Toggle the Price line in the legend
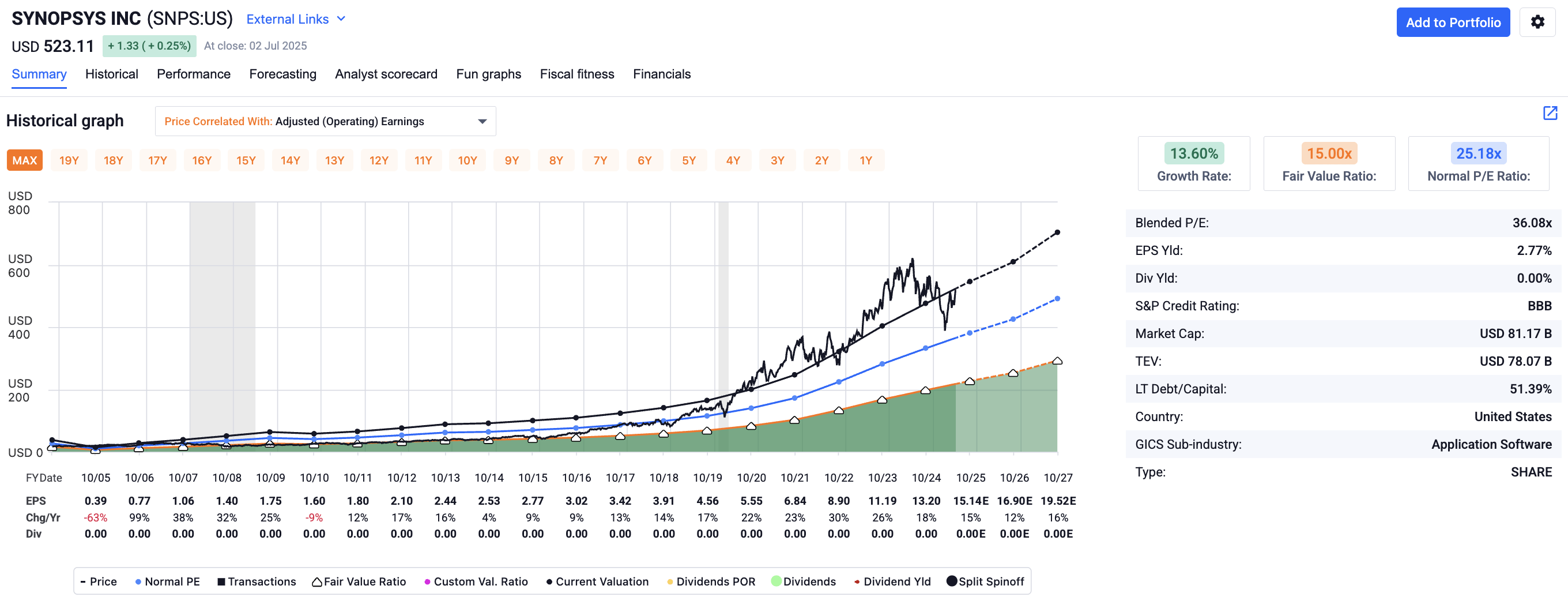 (x=99, y=581)
